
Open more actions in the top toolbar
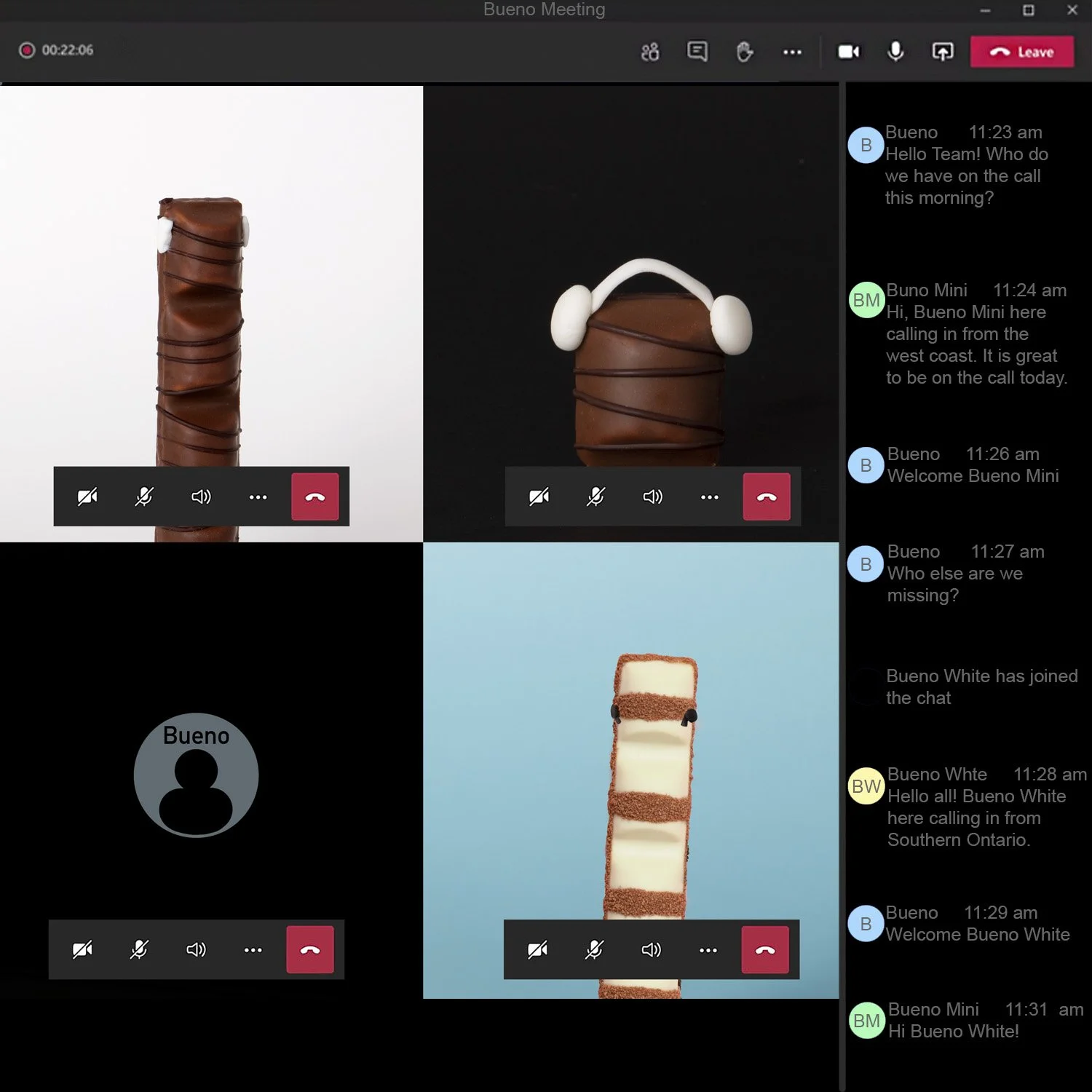792,52
